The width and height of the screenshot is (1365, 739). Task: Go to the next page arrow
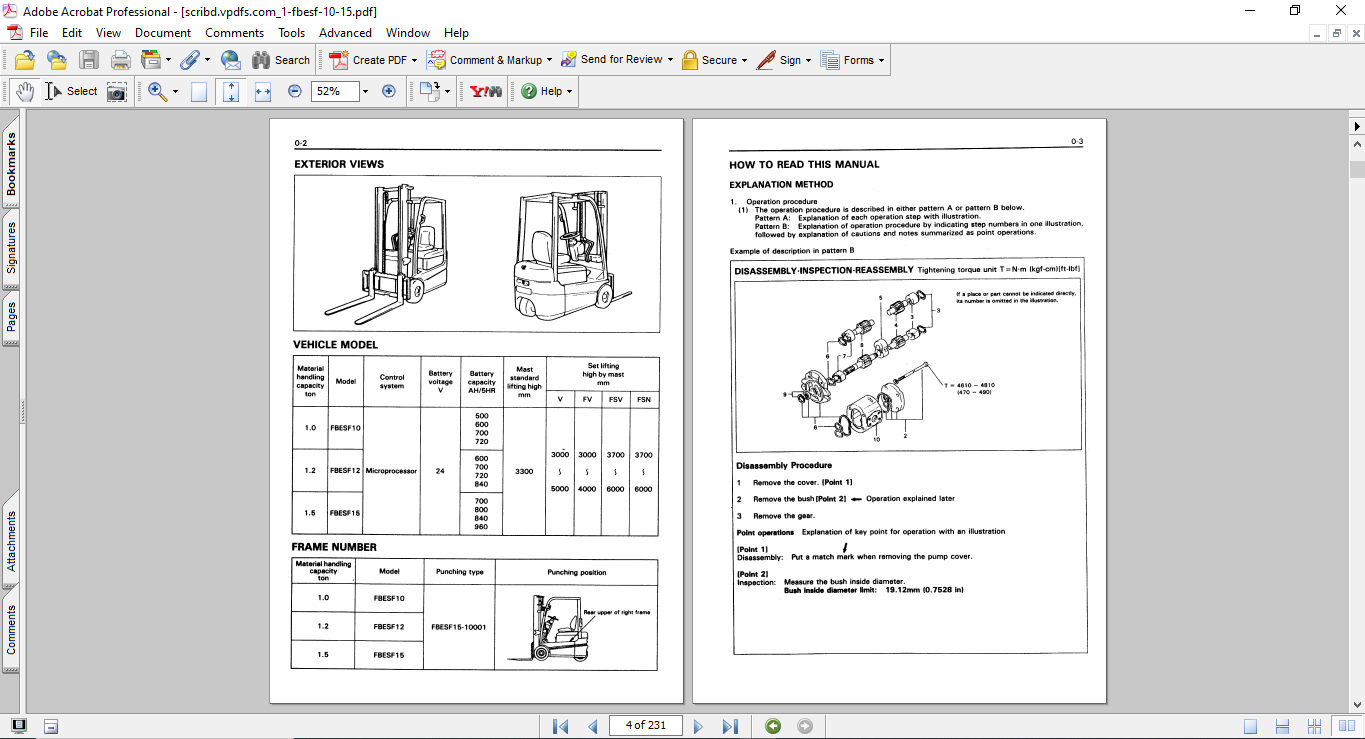[698, 726]
